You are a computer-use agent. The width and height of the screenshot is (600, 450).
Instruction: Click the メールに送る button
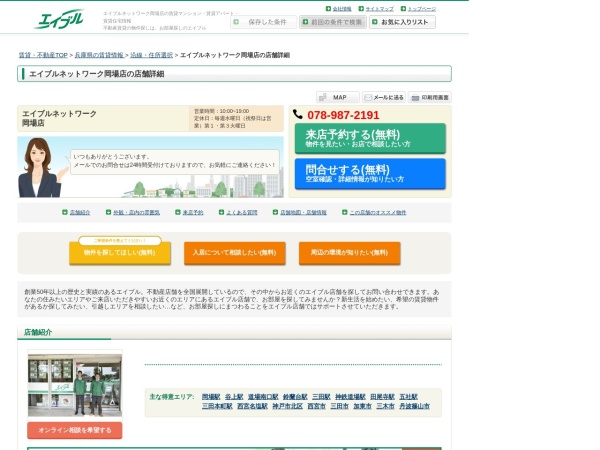point(384,97)
